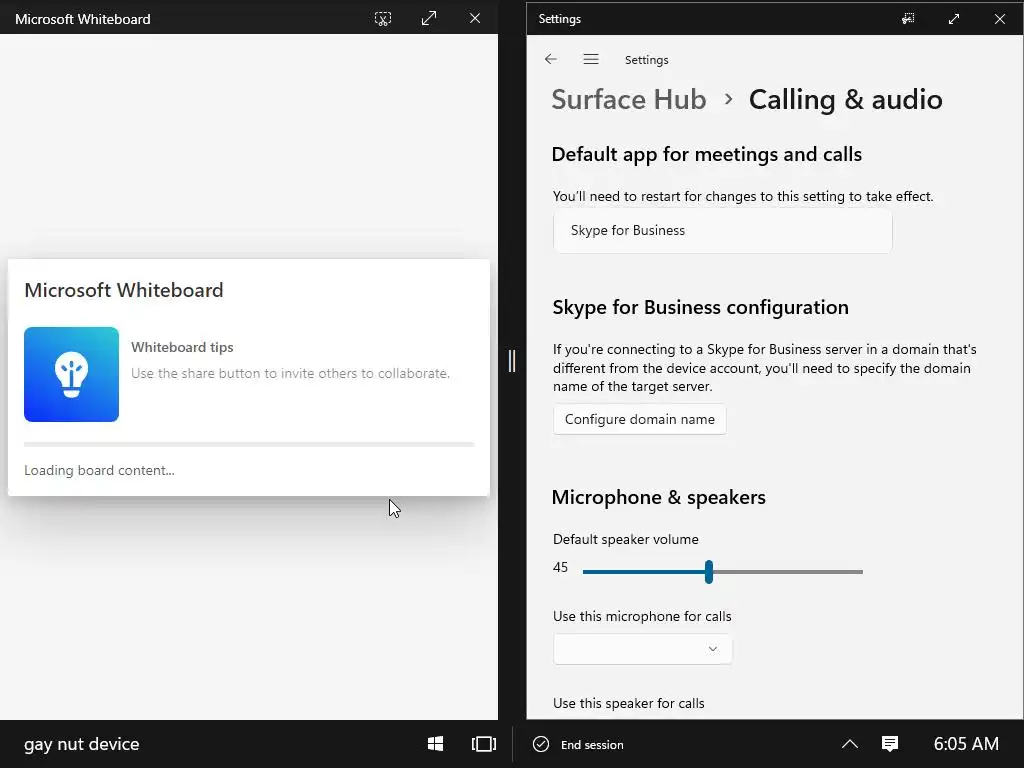Open the Skype for Business default app dropdown
Screen dimensions: 1024x768
tap(722, 231)
